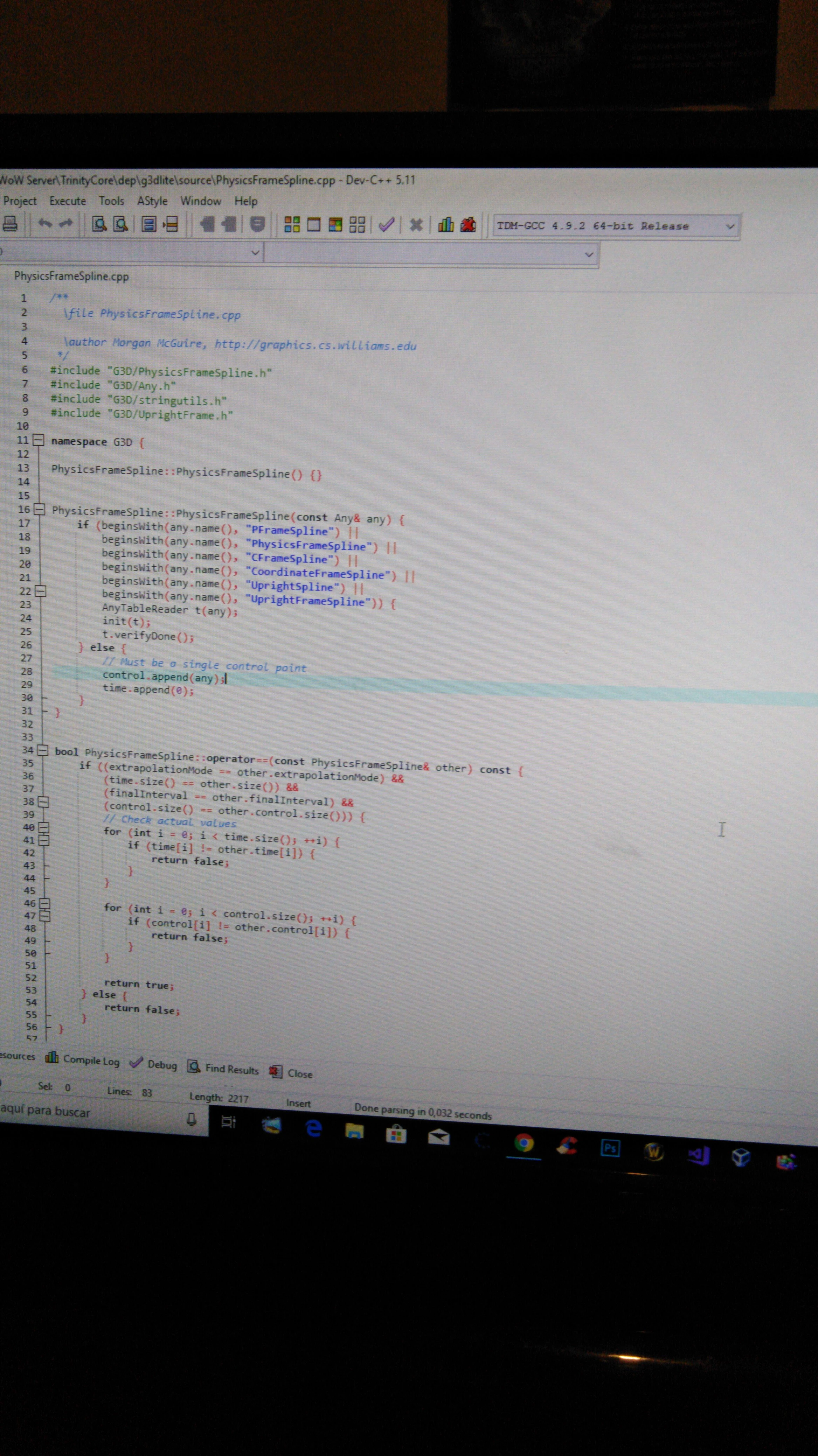818x1456 pixels.
Task: Open the AStyle menu
Action: click(152, 201)
